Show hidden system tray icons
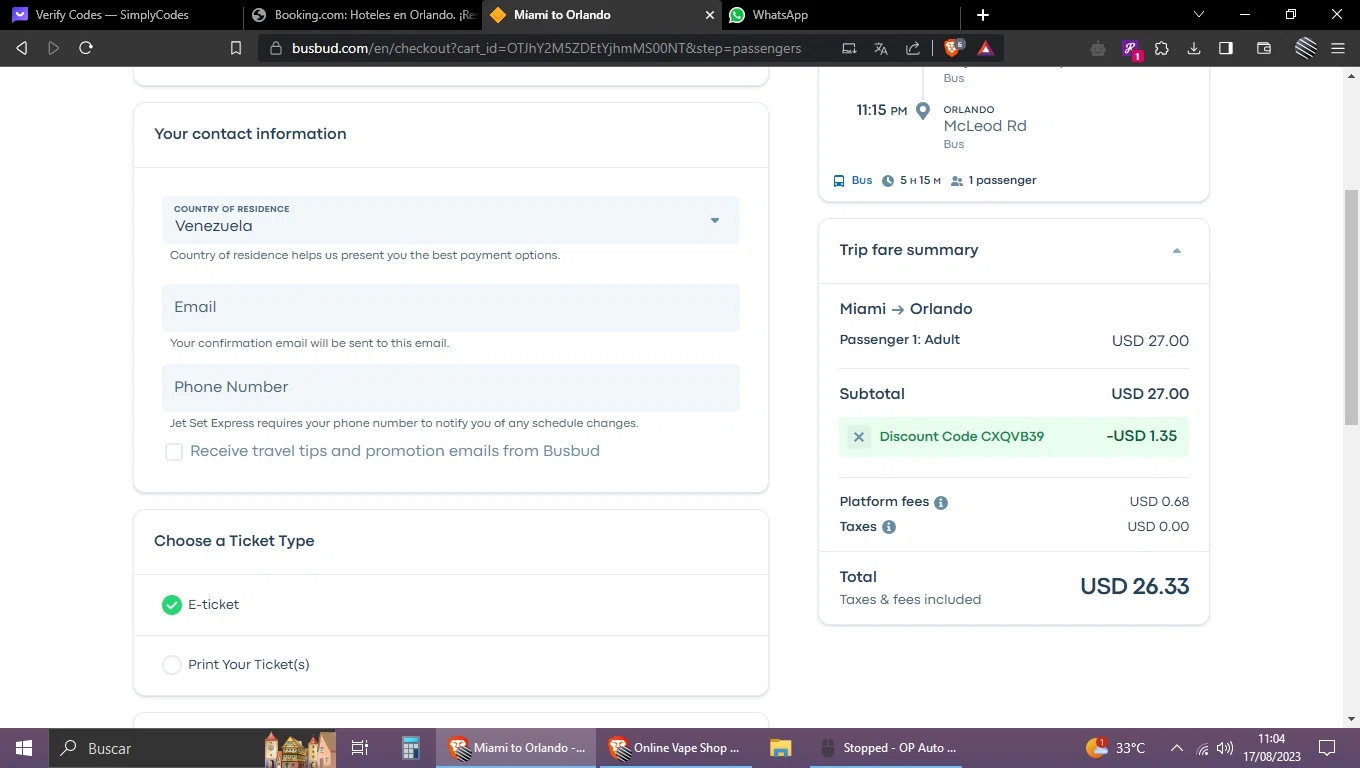 [x=1177, y=748]
